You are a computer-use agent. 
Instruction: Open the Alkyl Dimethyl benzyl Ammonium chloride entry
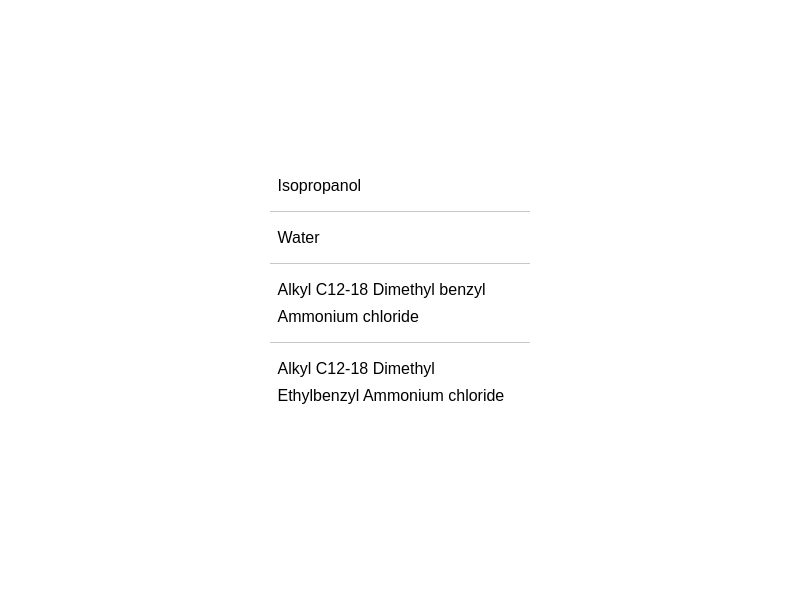click(400, 303)
